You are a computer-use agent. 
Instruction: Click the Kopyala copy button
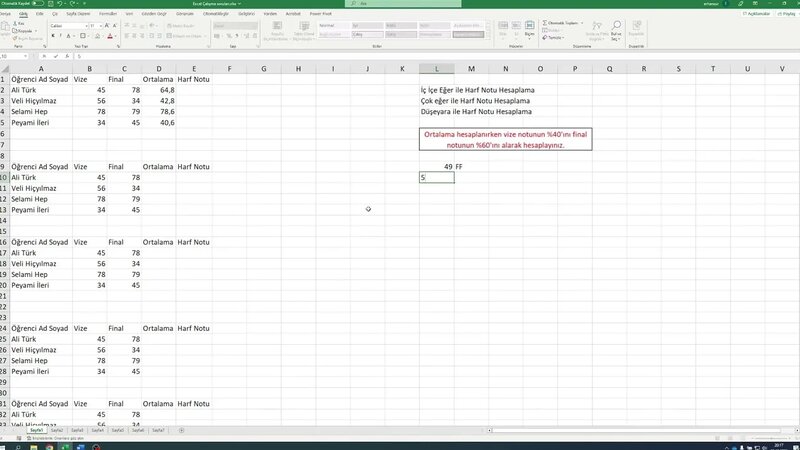pyautogui.click(x=23, y=31)
